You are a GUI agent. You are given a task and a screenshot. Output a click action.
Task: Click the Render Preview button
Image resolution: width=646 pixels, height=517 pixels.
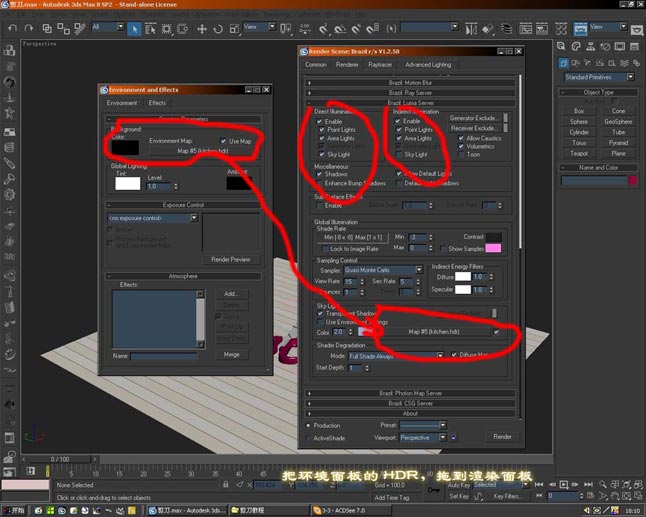(231, 260)
